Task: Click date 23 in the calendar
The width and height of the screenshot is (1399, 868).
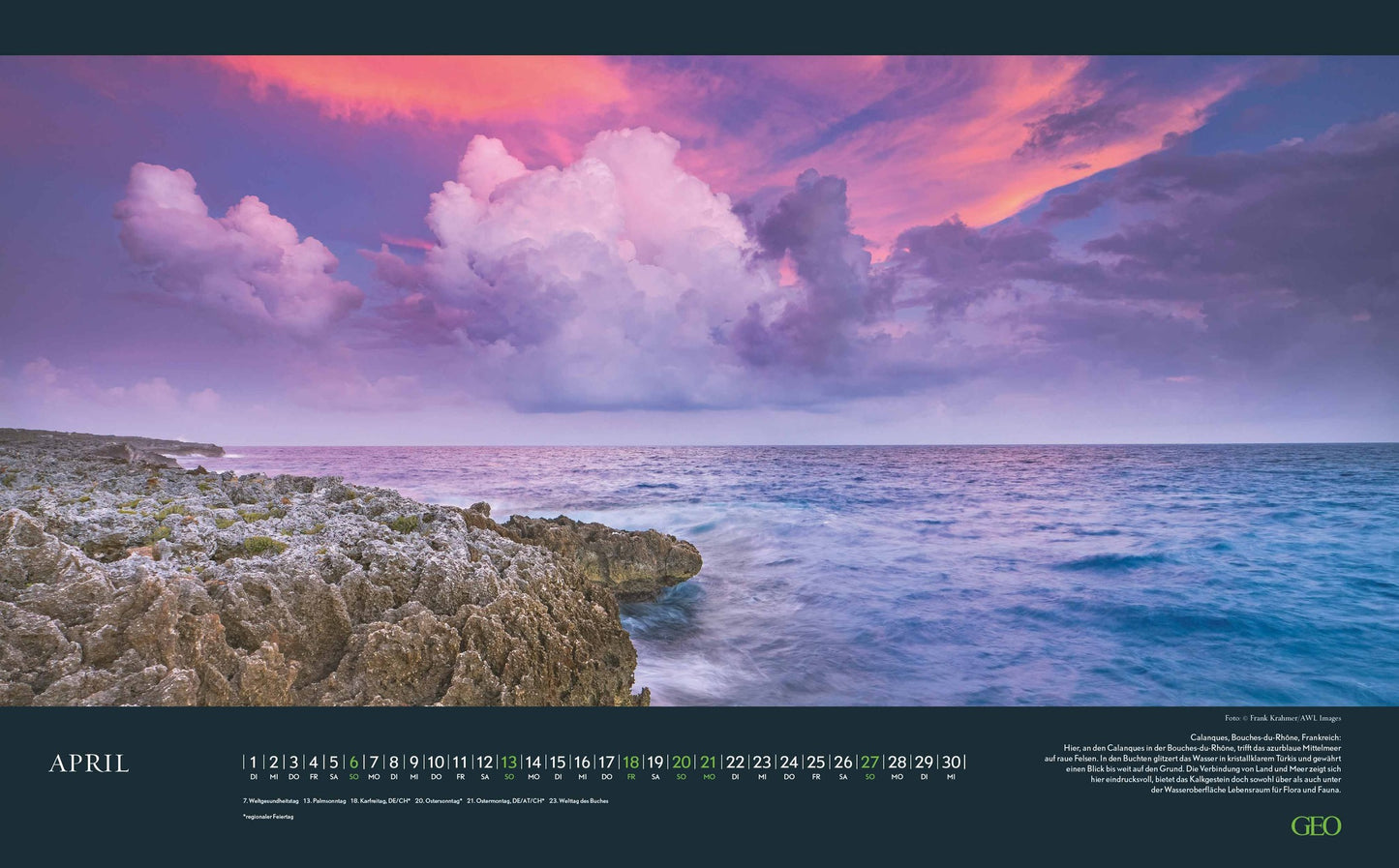Action: [762, 763]
